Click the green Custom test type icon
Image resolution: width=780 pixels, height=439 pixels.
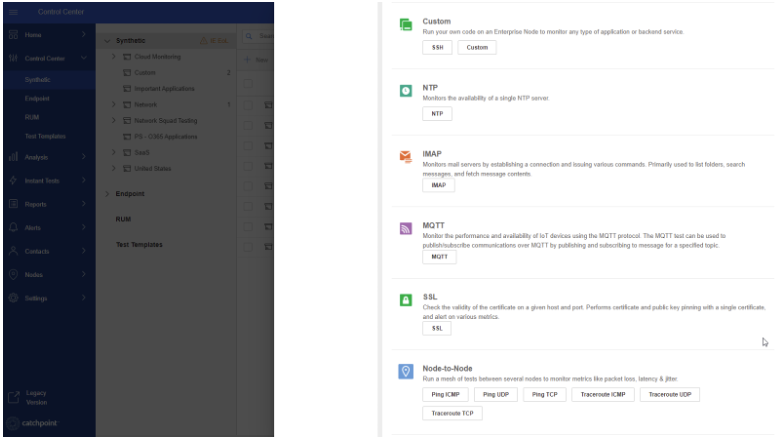tap(406, 25)
